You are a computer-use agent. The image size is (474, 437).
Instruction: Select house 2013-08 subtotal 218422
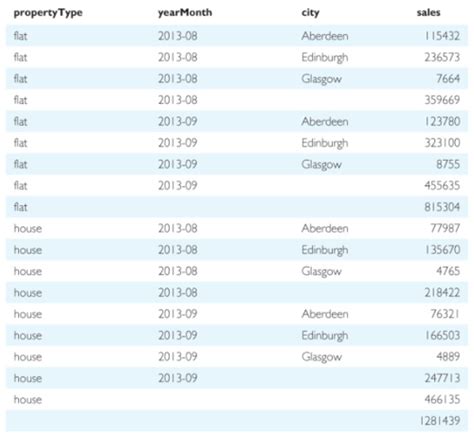442,293
